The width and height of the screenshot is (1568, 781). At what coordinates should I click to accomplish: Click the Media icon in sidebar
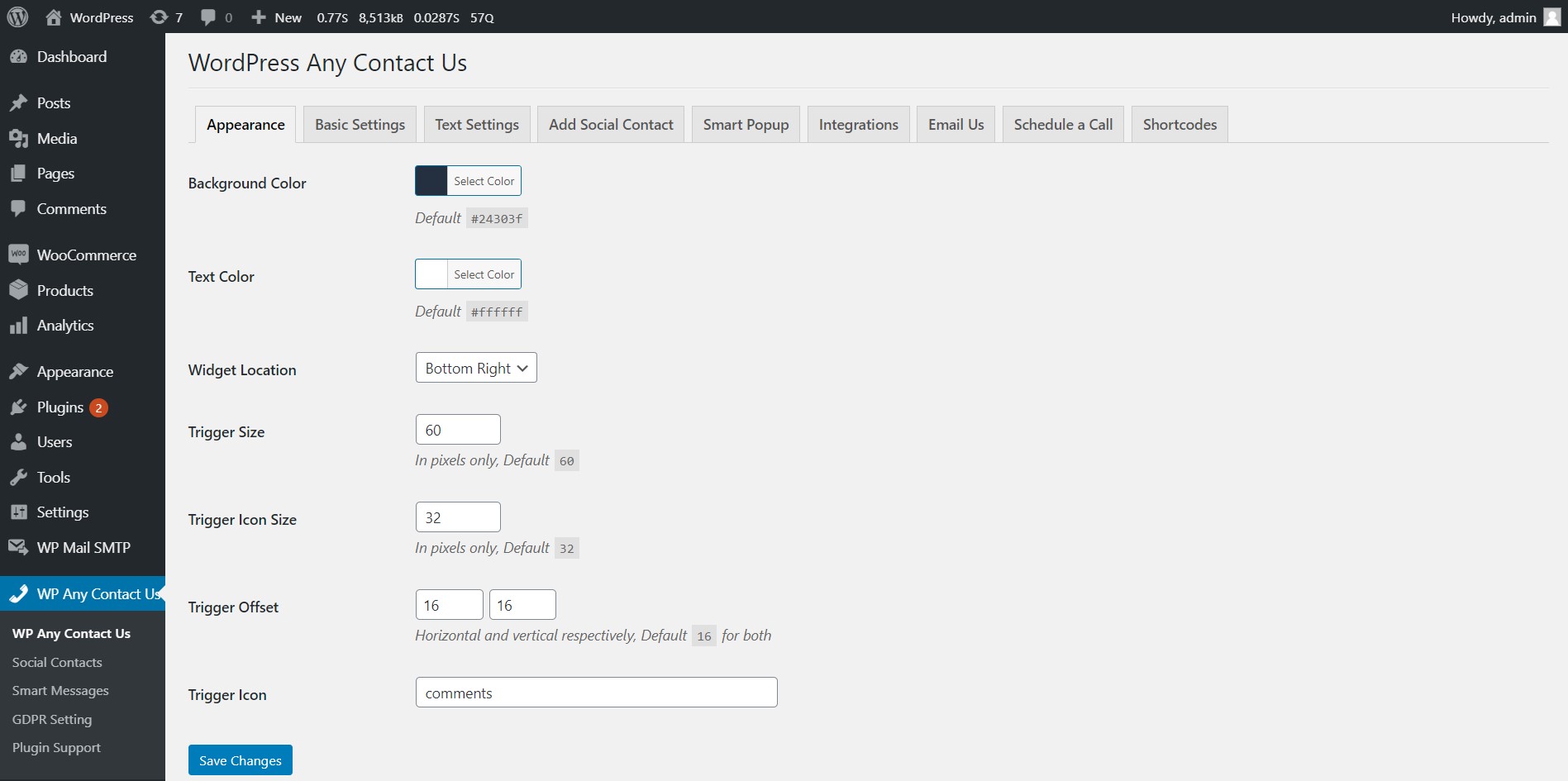(x=18, y=139)
